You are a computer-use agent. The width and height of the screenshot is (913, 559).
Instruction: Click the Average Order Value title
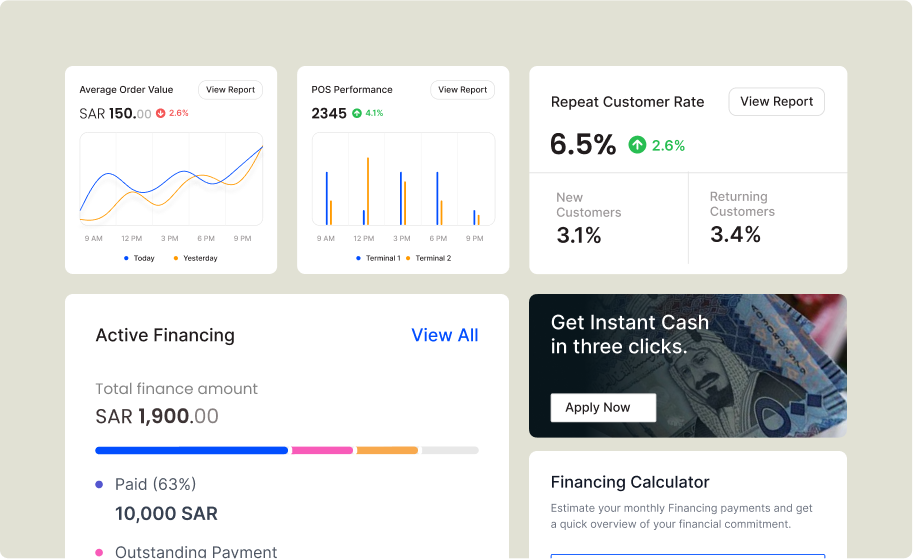[126, 90]
